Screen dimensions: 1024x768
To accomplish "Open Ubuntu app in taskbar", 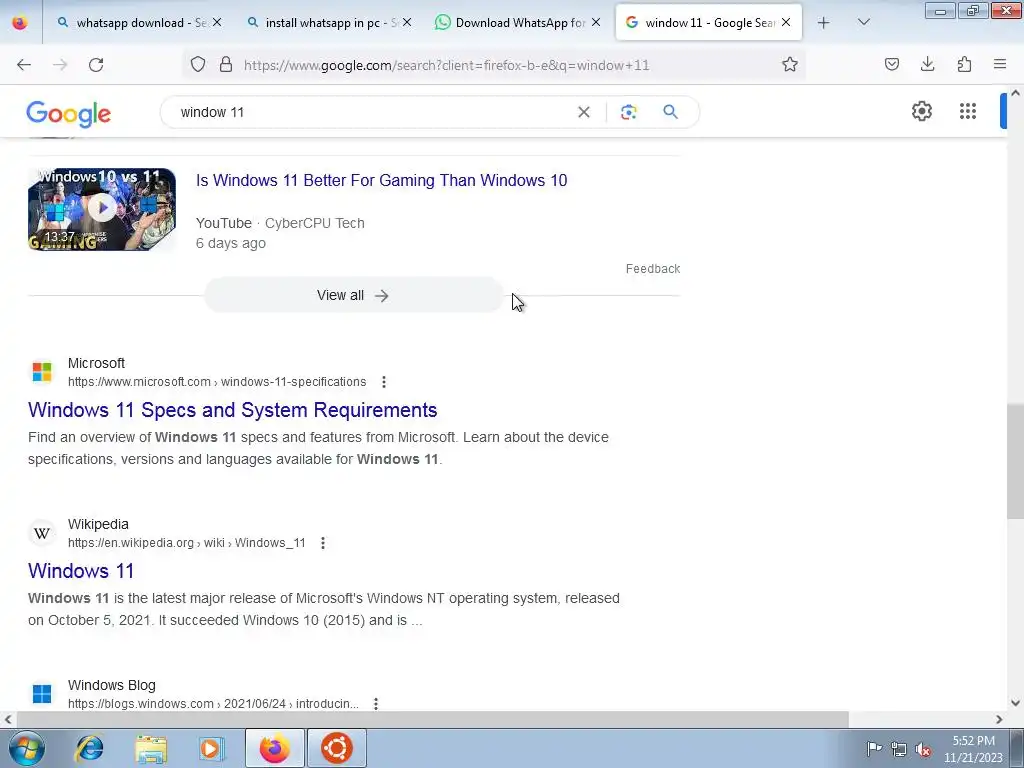I will point(337,748).
